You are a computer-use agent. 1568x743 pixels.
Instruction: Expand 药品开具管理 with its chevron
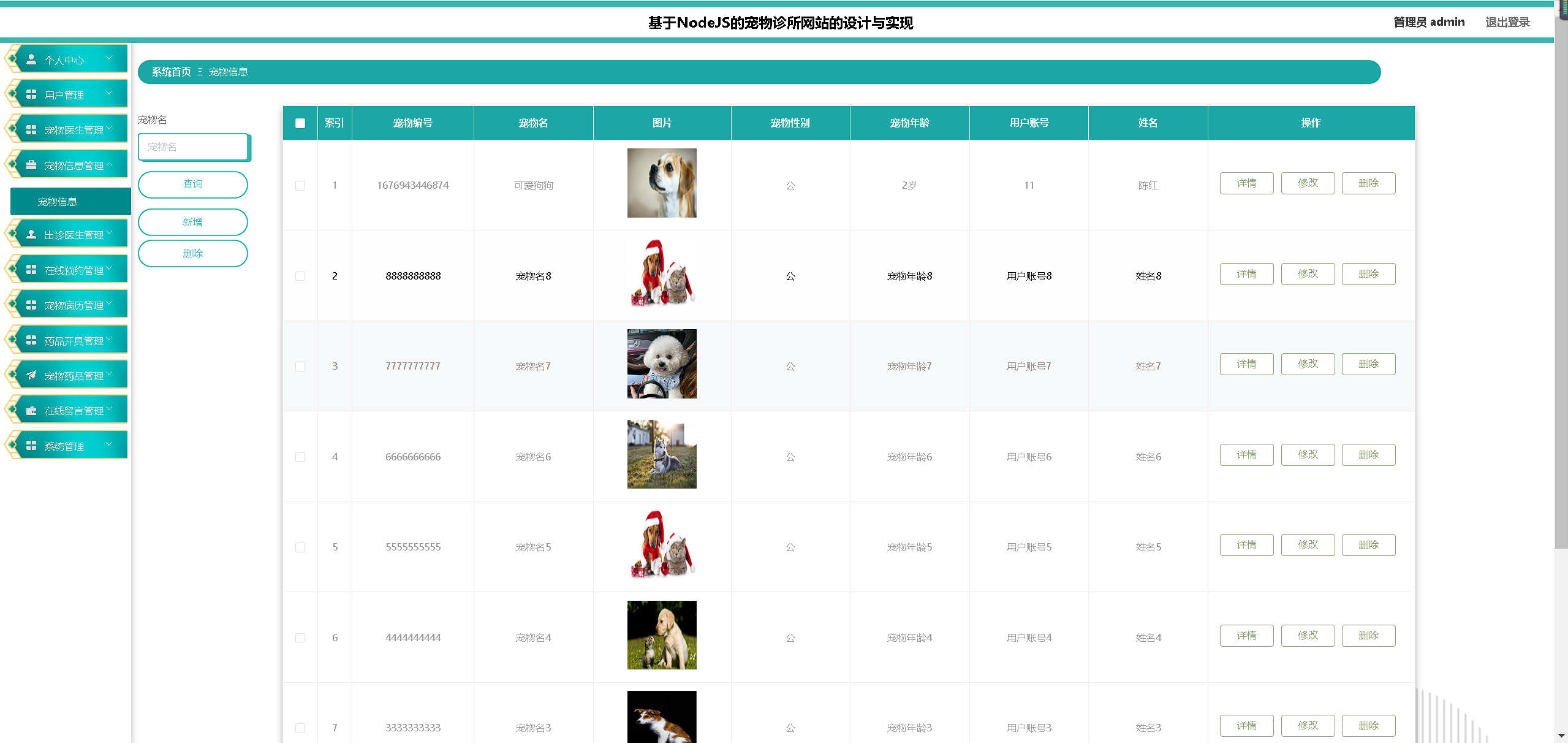110,338
